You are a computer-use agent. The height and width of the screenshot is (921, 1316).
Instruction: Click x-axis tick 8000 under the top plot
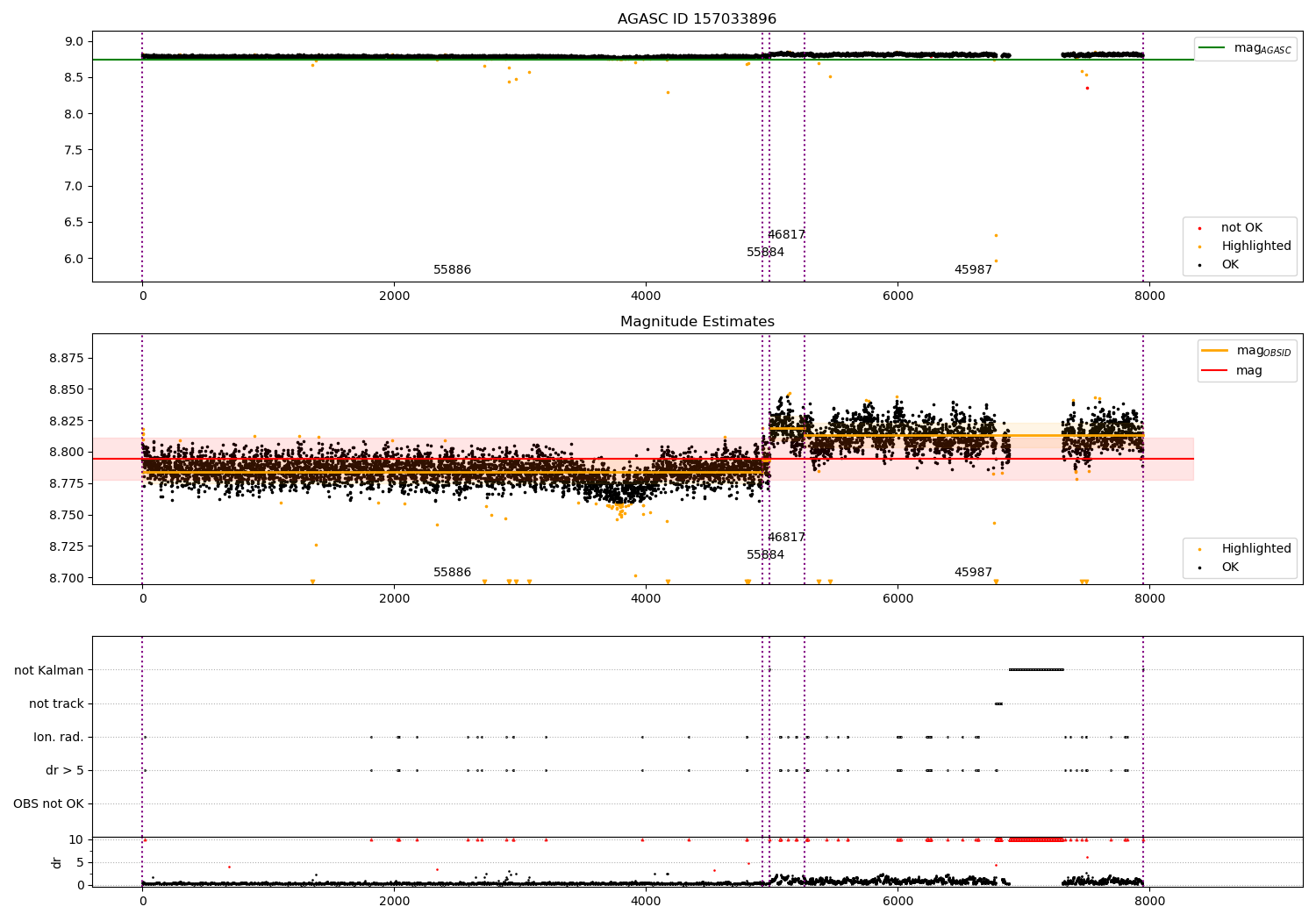(x=1149, y=296)
